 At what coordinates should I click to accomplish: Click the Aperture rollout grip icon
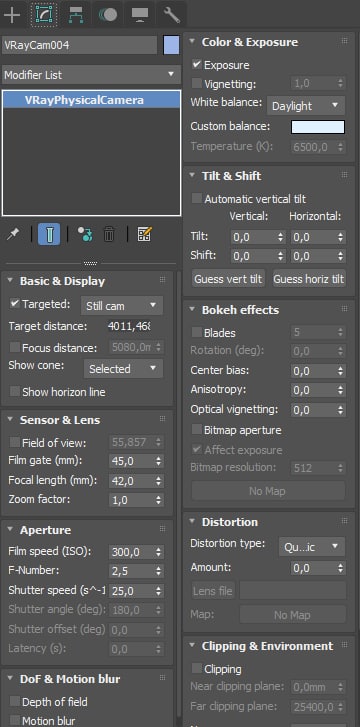coord(162,529)
